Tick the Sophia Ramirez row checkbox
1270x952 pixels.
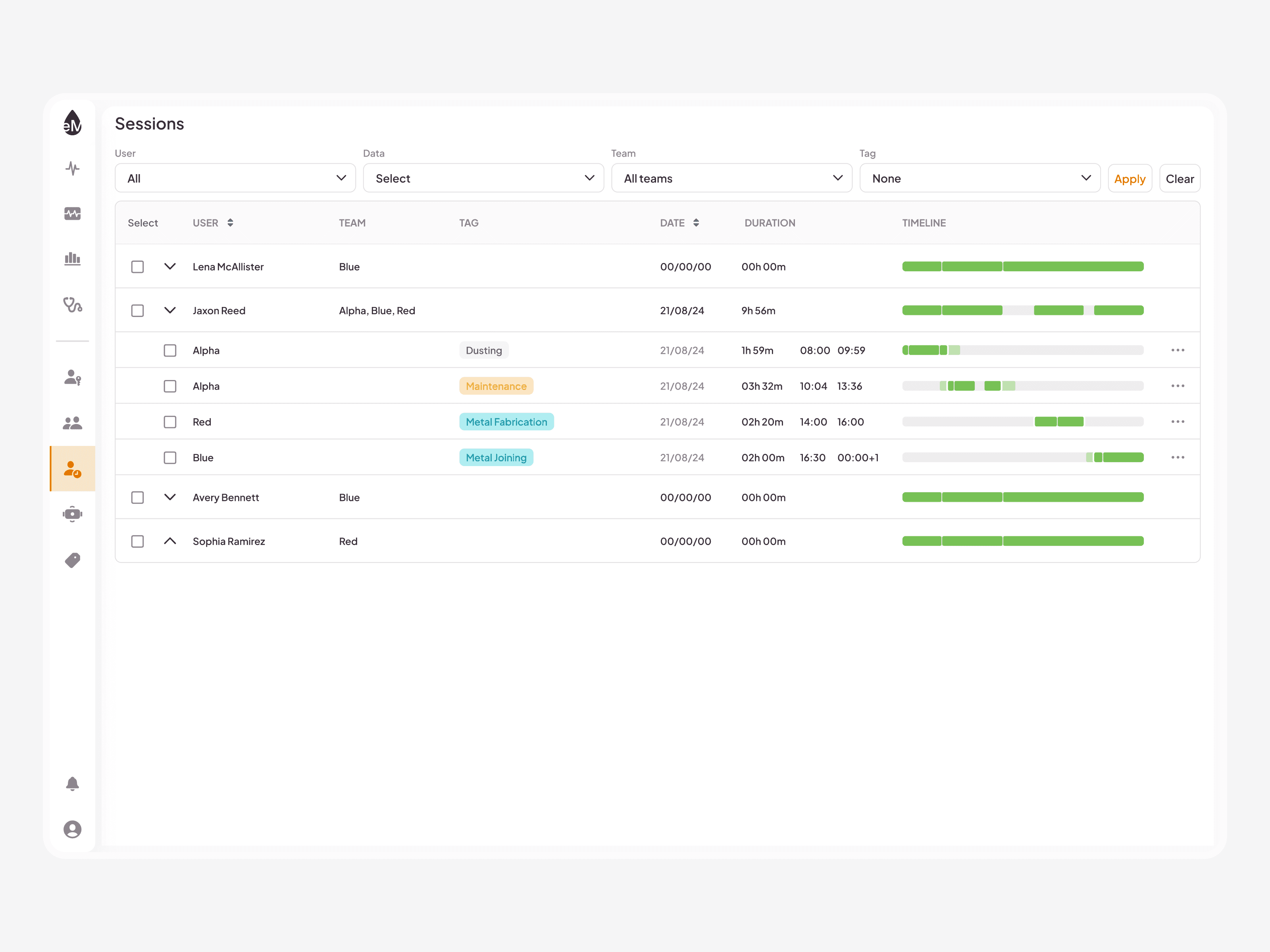pos(137,541)
